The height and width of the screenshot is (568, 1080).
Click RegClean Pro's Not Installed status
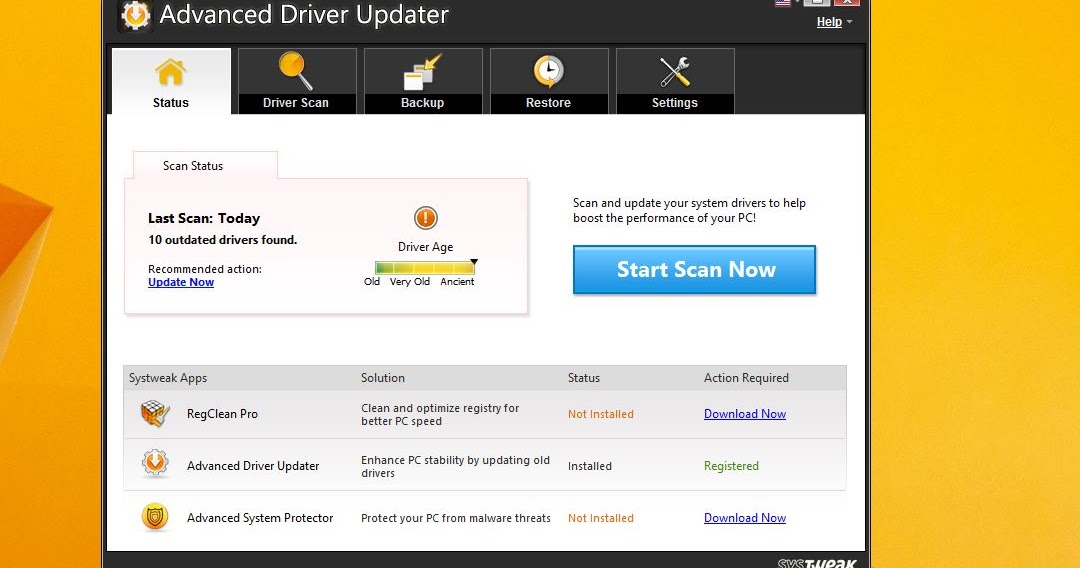601,414
